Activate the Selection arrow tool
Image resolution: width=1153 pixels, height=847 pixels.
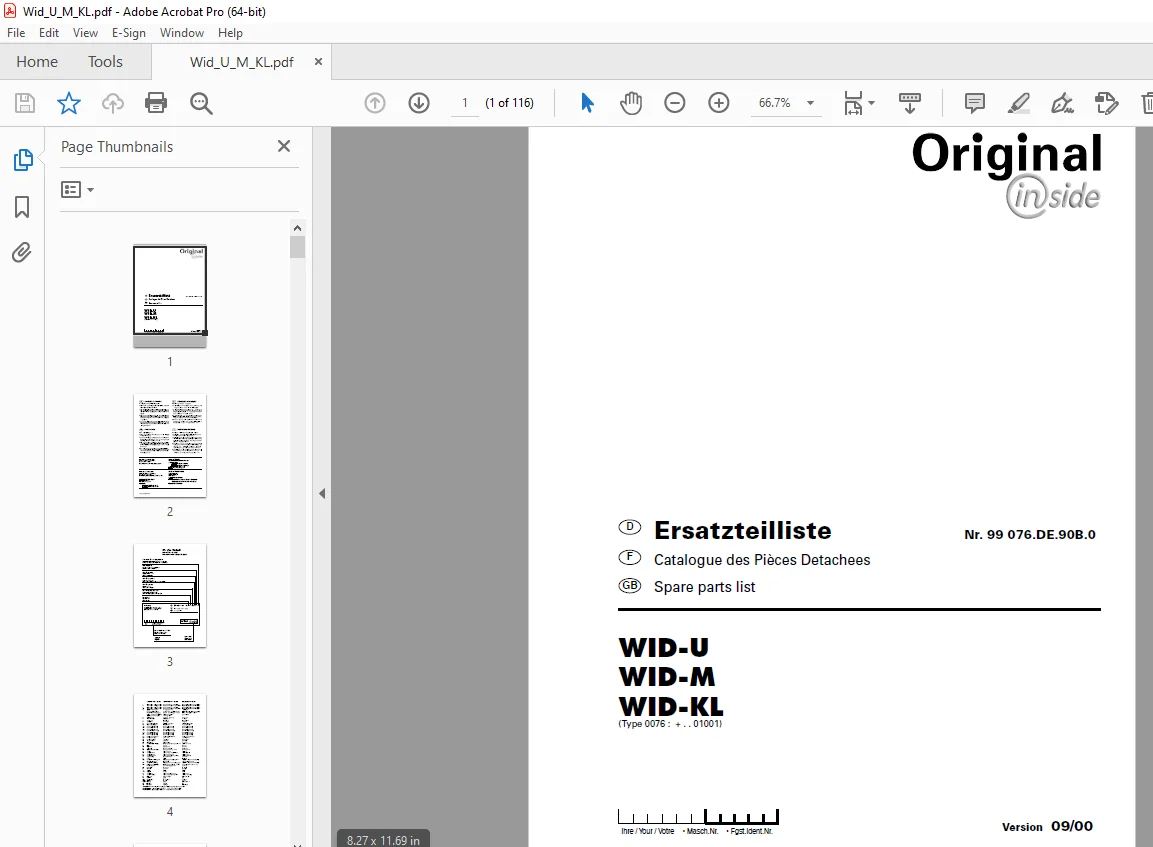click(x=587, y=103)
